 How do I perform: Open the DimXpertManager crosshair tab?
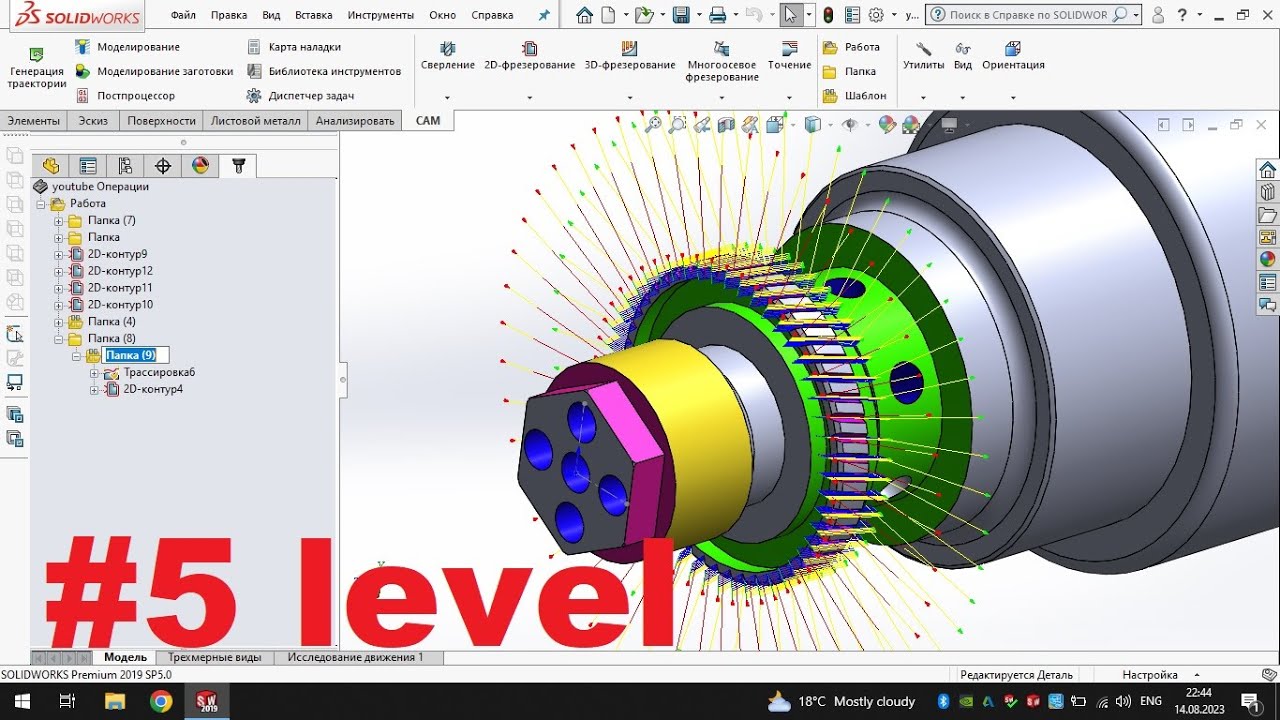[x=163, y=166]
